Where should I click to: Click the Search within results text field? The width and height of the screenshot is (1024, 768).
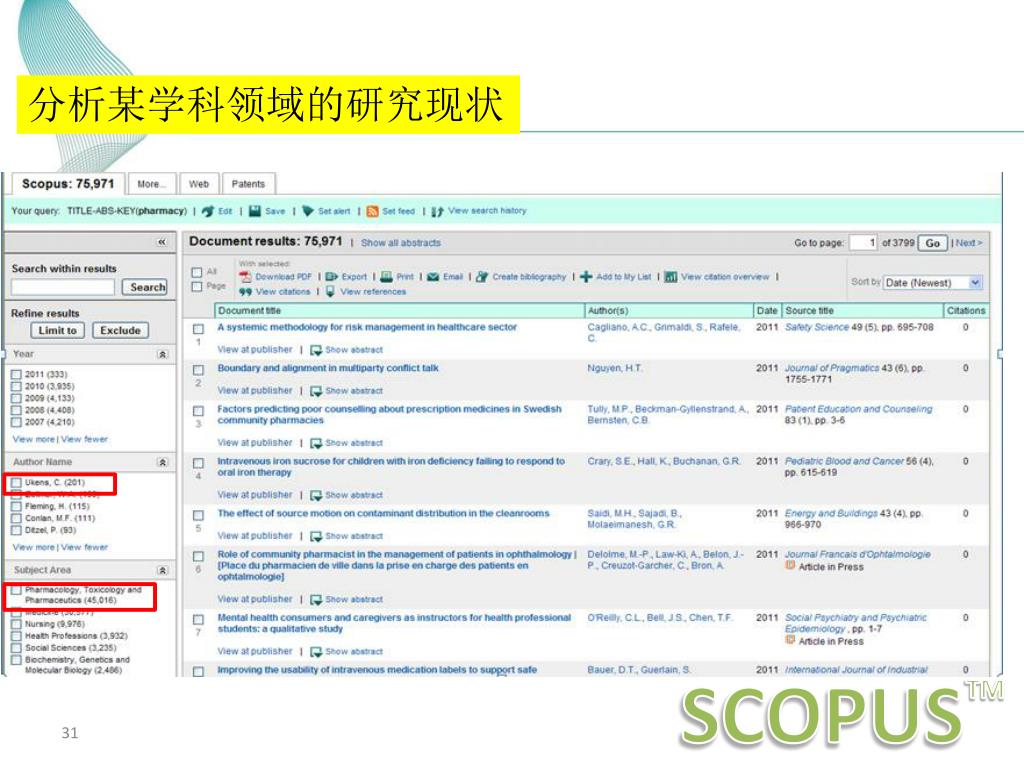(x=63, y=287)
